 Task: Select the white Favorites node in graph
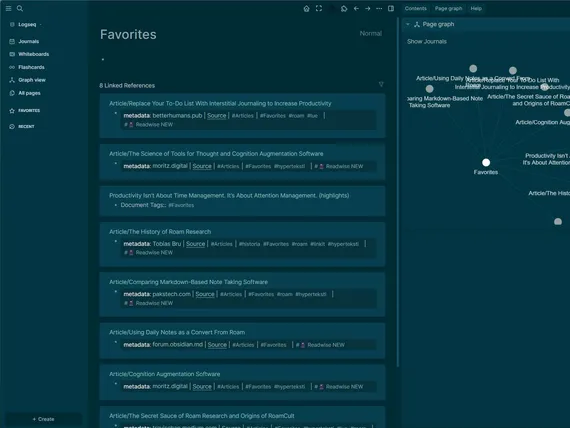click(x=486, y=162)
